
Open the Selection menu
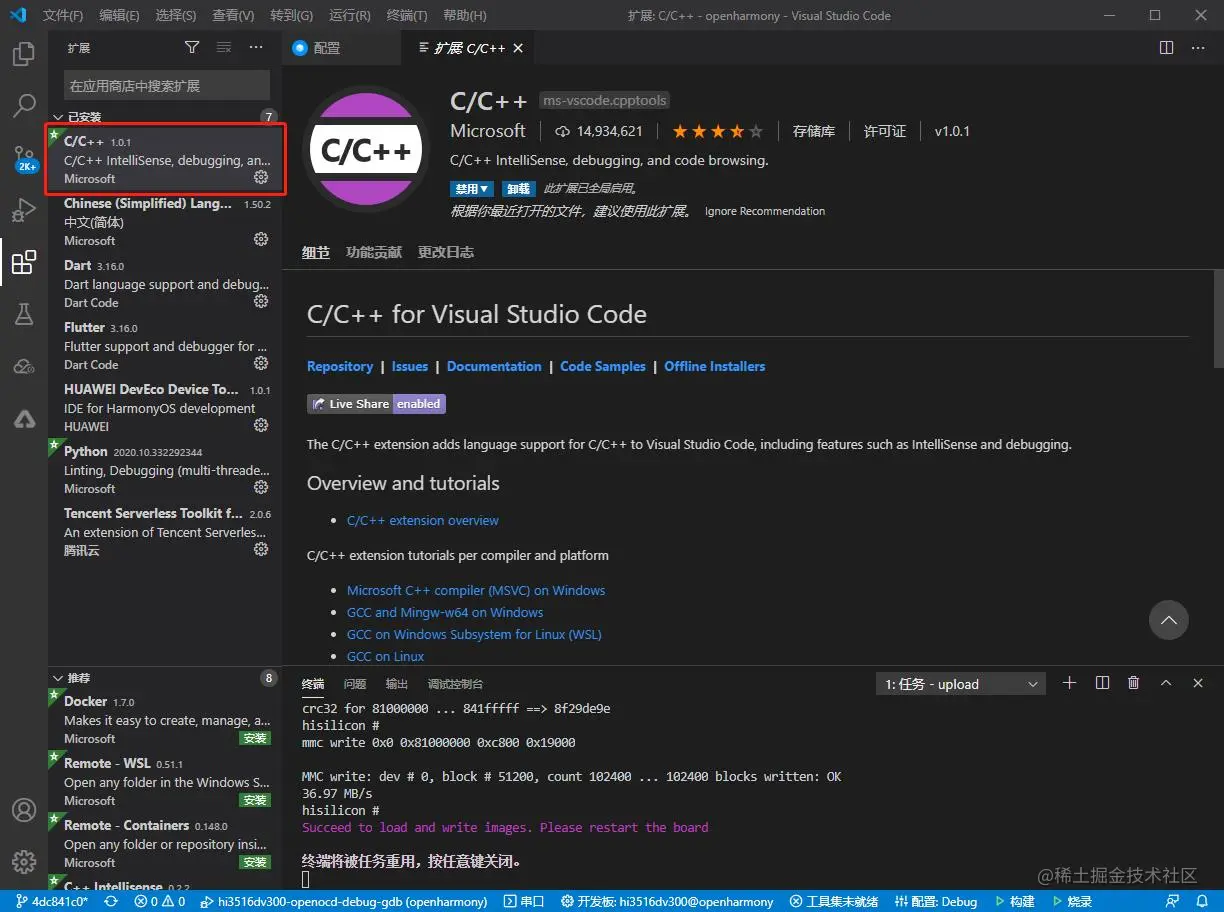176,15
